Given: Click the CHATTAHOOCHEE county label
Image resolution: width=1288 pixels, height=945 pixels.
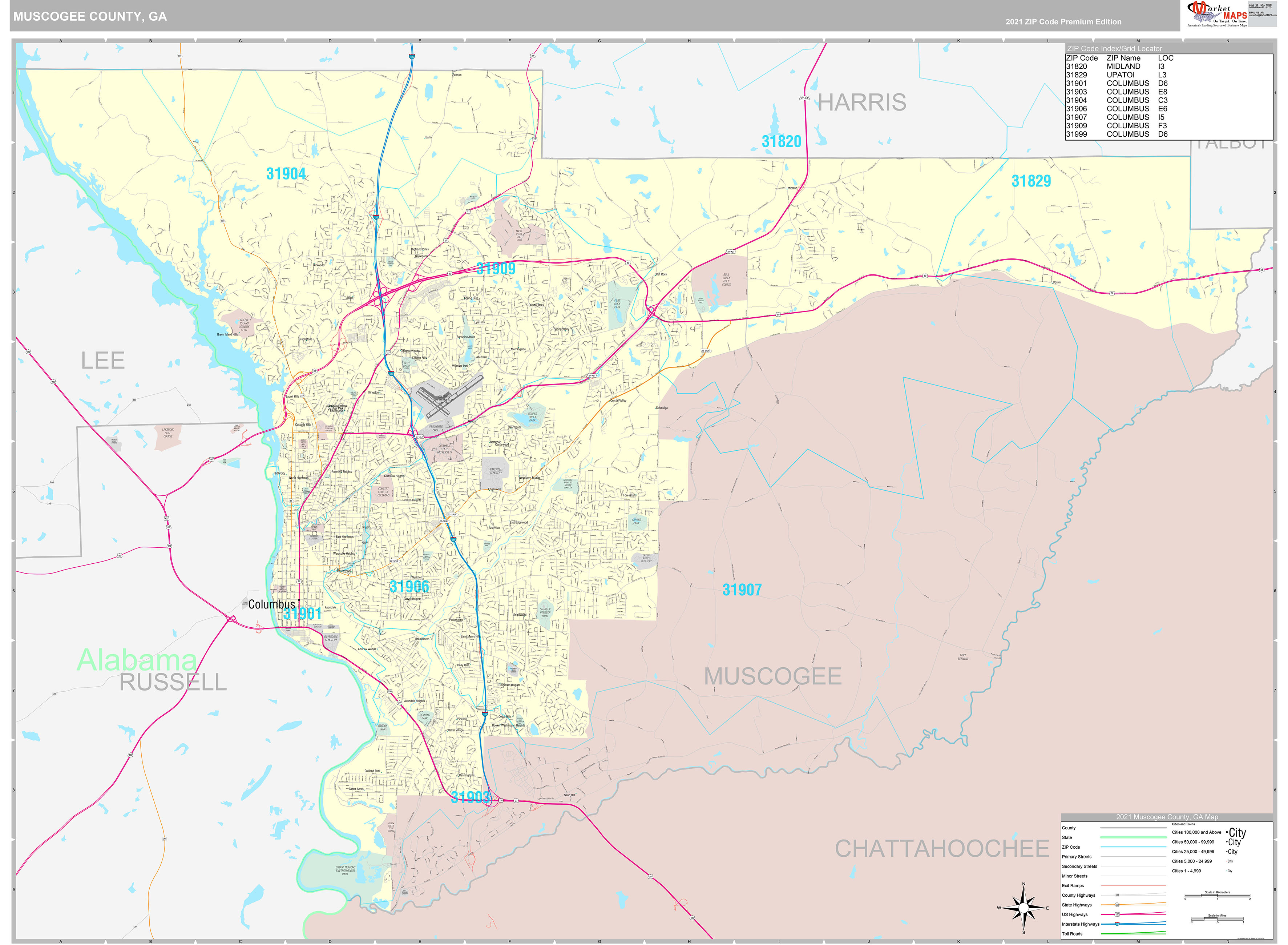Looking at the screenshot, I should 942,849.
